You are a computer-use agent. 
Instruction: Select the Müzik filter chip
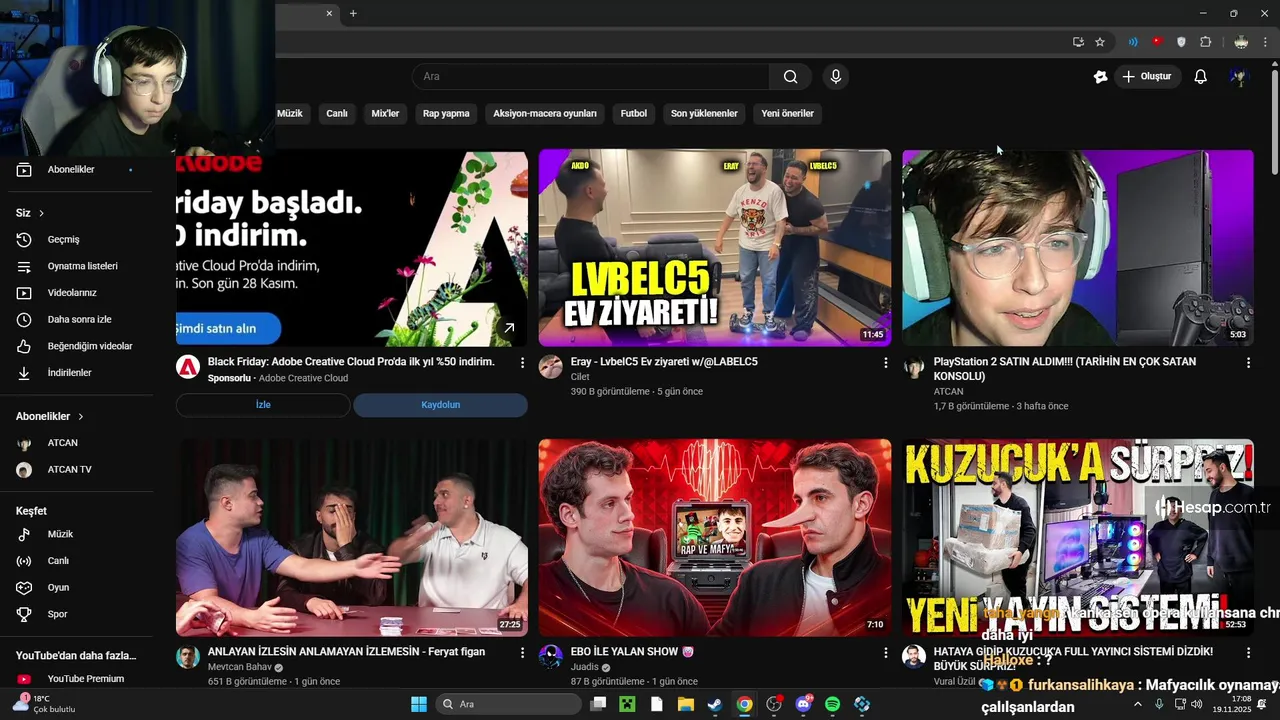(x=289, y=114)
